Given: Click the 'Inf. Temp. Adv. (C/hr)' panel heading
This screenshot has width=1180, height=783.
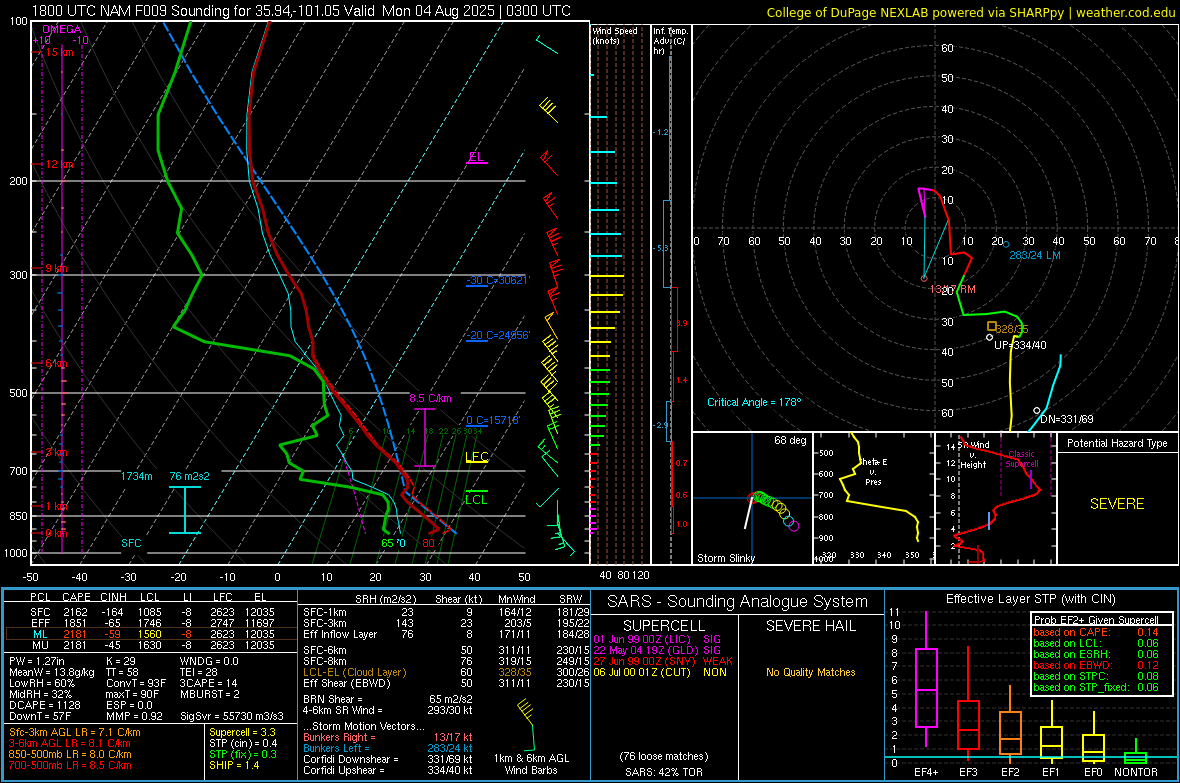Looking at the screenshot, I should 671,41.
